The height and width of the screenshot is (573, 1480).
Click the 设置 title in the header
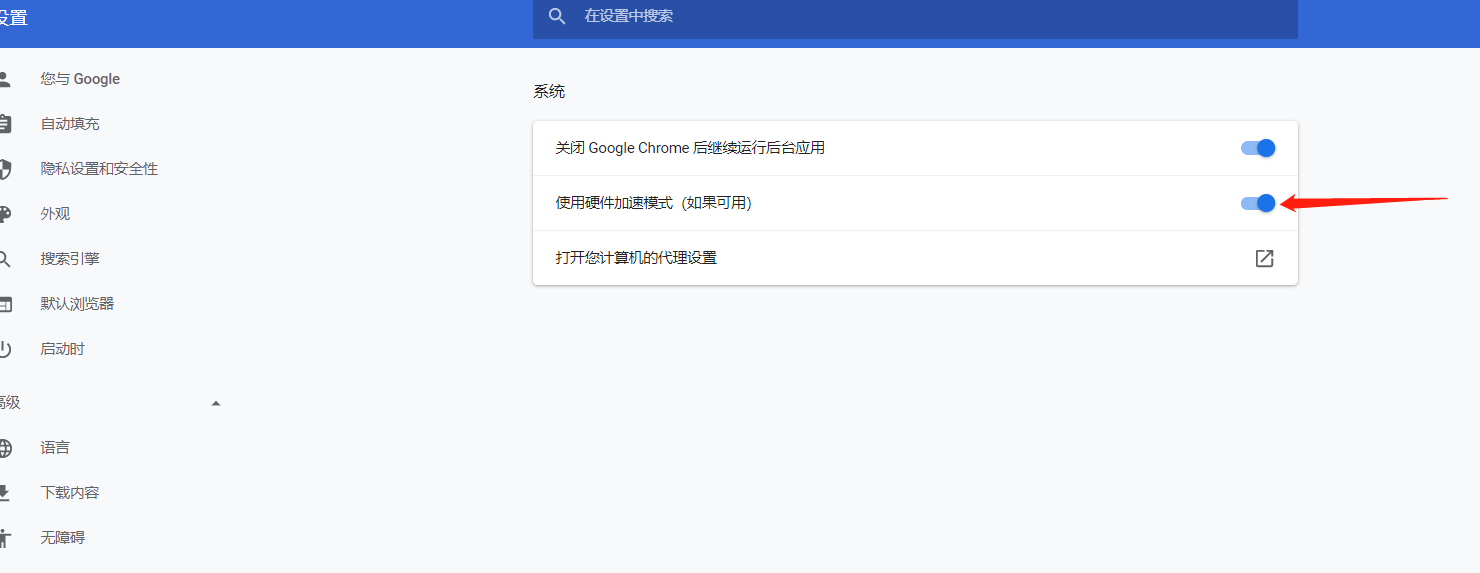(13, 18)
